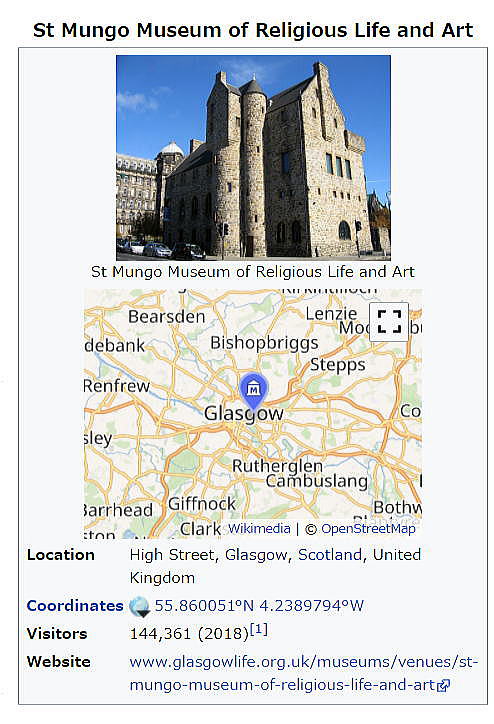Open the Coordinates label link
This screenshot has height=724, width=494.
(75, 606)
